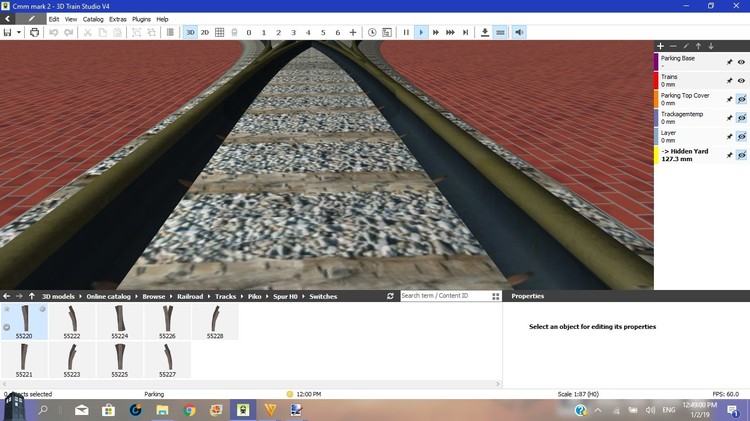
Task: Select switch model 55223 thumbnail
Action: coord(72,360)
